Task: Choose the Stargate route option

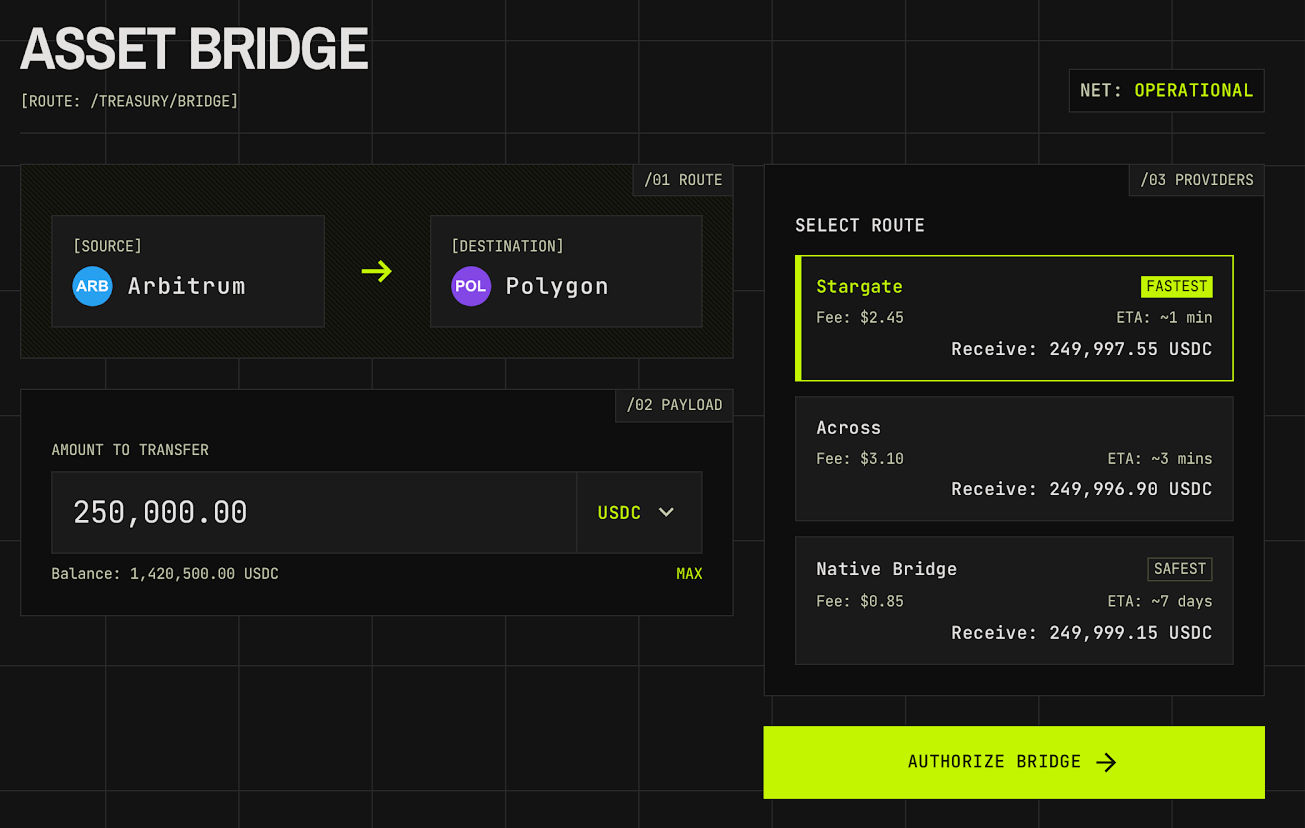Action: (x=1014, y=318)
